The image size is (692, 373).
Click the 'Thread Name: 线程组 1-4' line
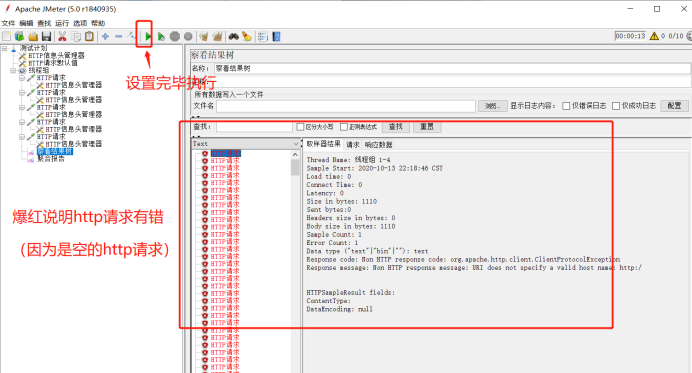pyautogui.click(x=348, y=160)
